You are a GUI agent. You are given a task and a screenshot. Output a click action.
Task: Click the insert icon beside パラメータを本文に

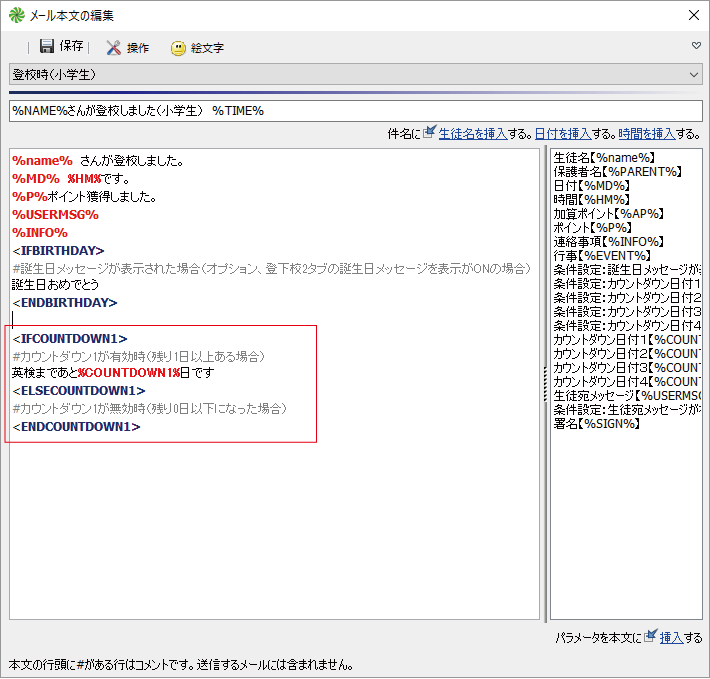coord(650,636)
